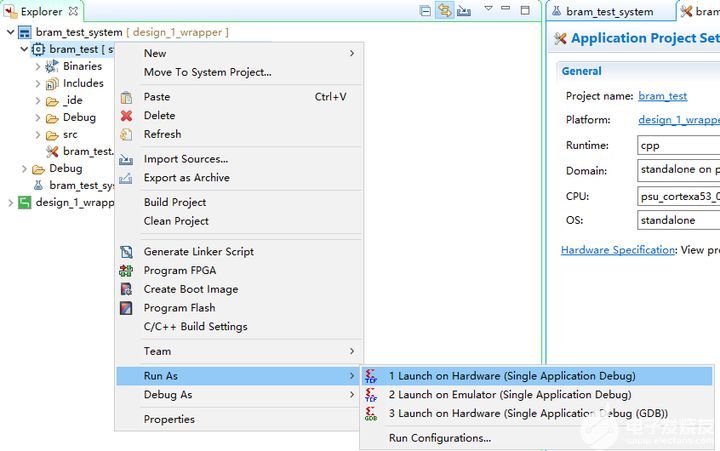Open the design_1_wrapper platform link
Screen dimensions: 720x451
[679, 120]
